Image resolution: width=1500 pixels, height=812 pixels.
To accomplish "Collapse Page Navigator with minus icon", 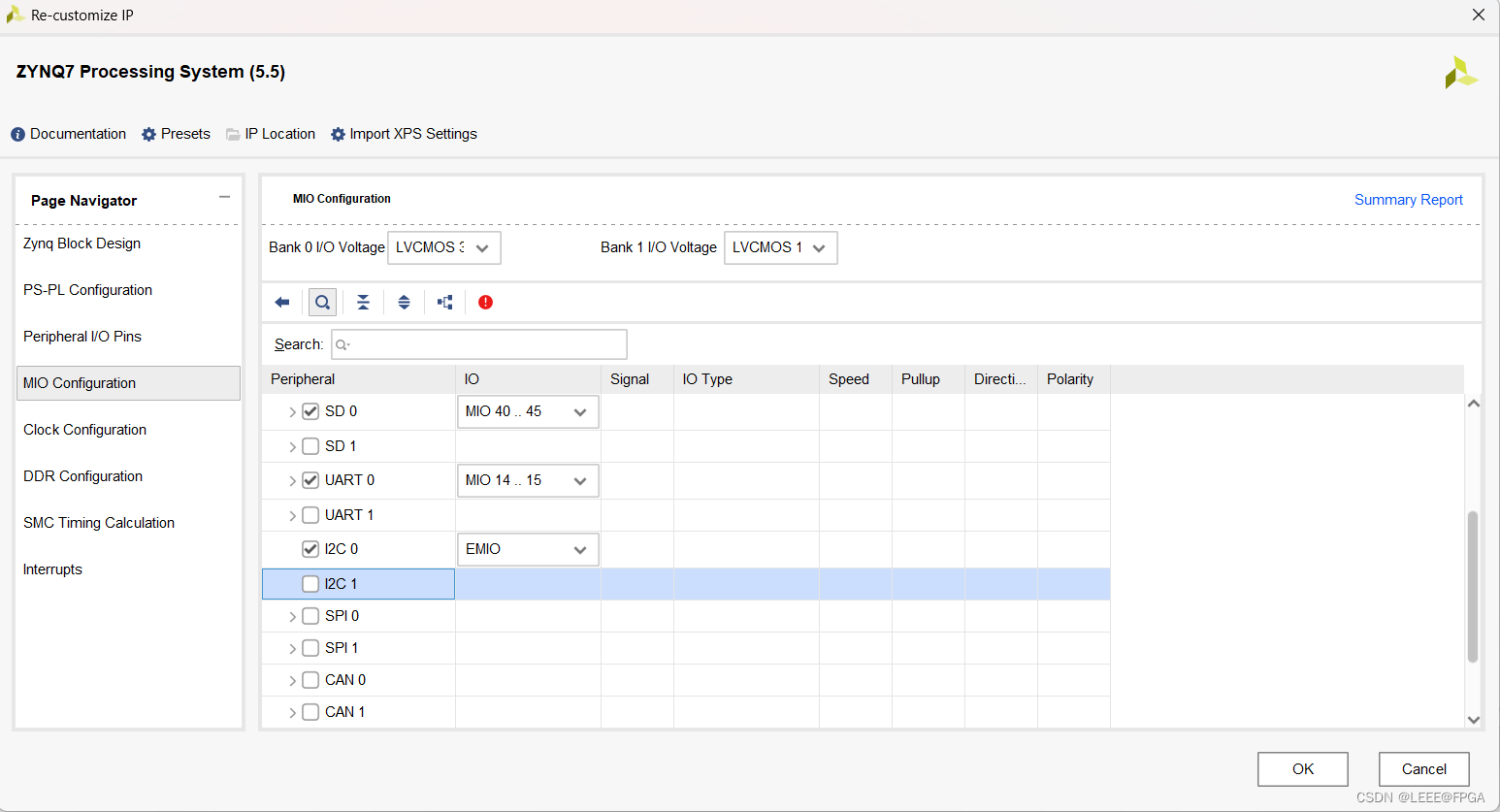I will pos(224,197).
